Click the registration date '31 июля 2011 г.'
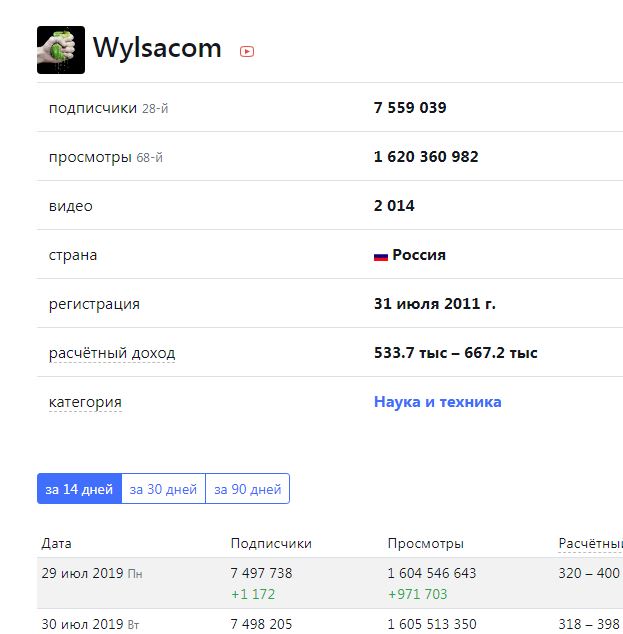Viewport: 623px width, 634px height. coord(435,304)
